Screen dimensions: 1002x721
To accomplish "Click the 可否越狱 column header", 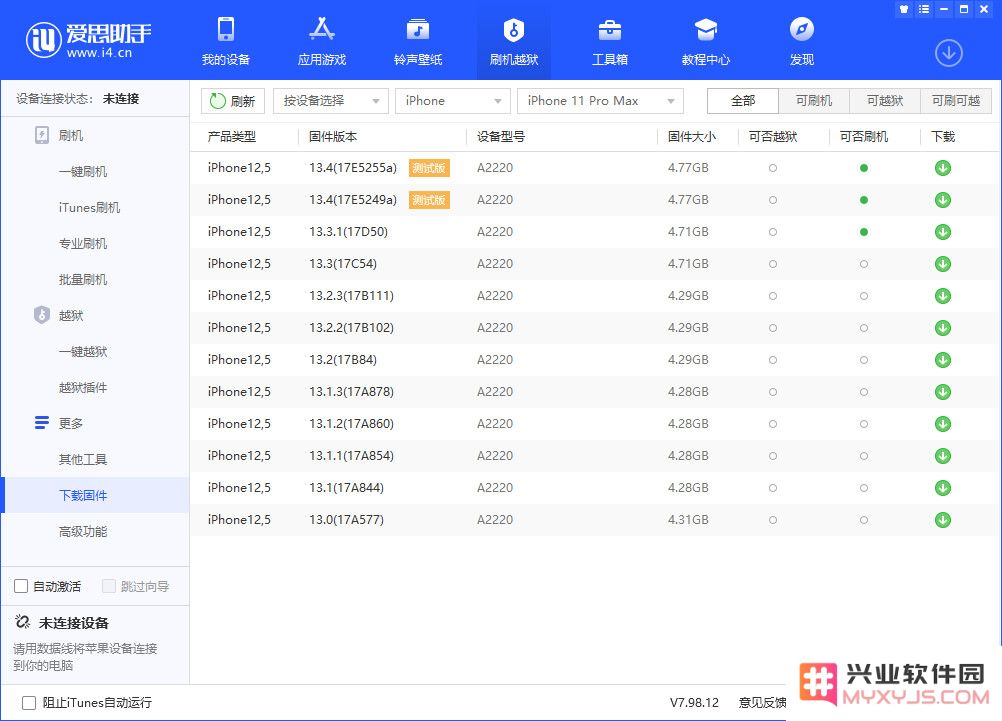I will (x=773, y=137).
